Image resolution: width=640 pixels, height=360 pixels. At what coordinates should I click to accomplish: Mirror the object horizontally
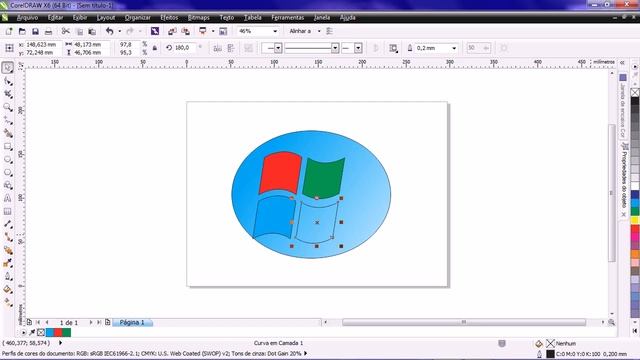click(x=218, y=48)
